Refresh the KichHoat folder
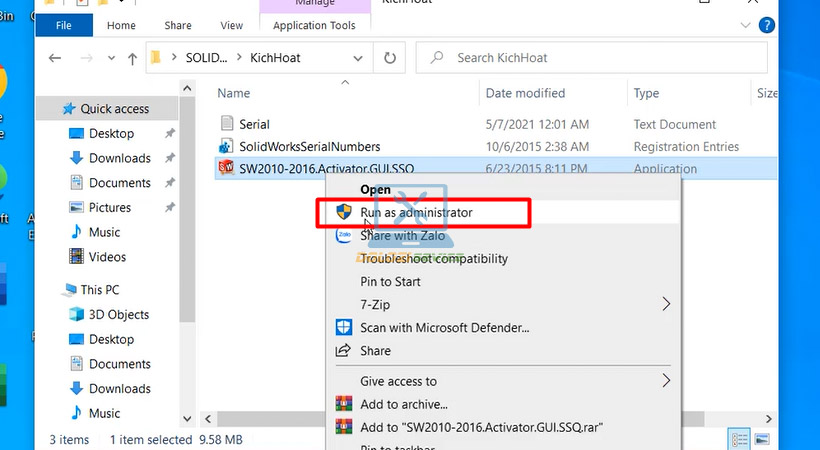This screenshot has width=820, height=450. click(390, 58)
